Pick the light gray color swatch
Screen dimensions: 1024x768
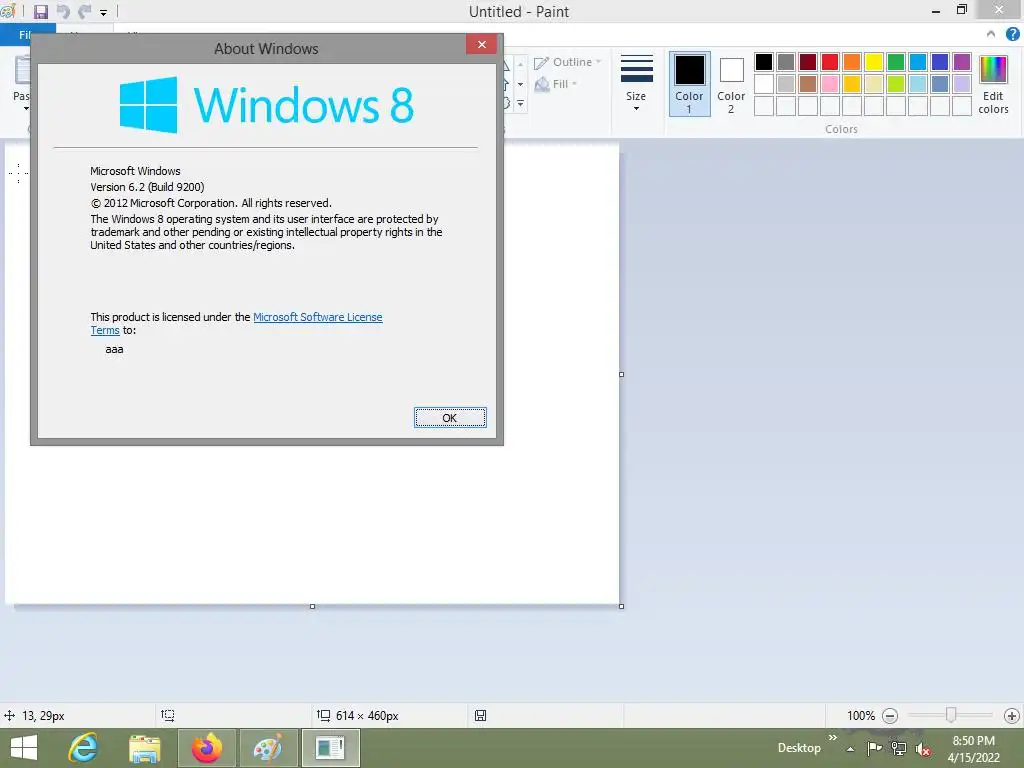(x=786, y=84)
